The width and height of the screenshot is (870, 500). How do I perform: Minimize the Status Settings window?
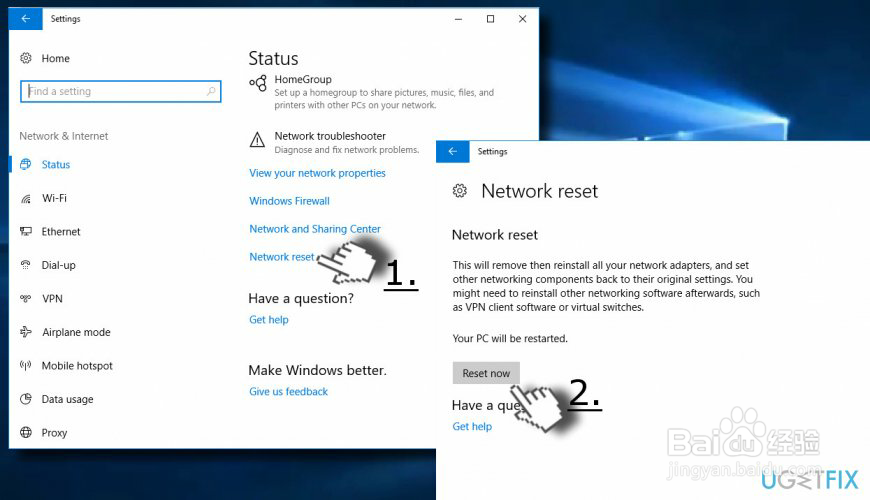(x=458, y=19)
